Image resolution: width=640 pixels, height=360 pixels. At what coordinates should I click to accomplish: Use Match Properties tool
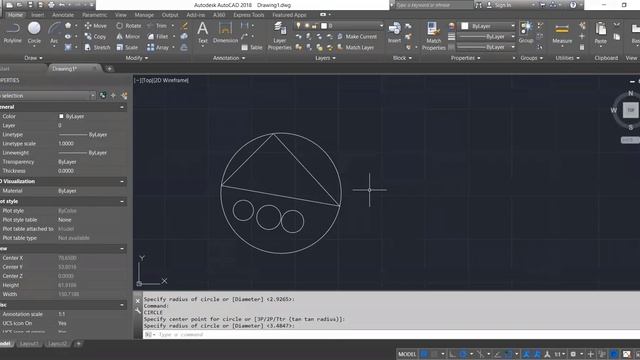[433, 36]
